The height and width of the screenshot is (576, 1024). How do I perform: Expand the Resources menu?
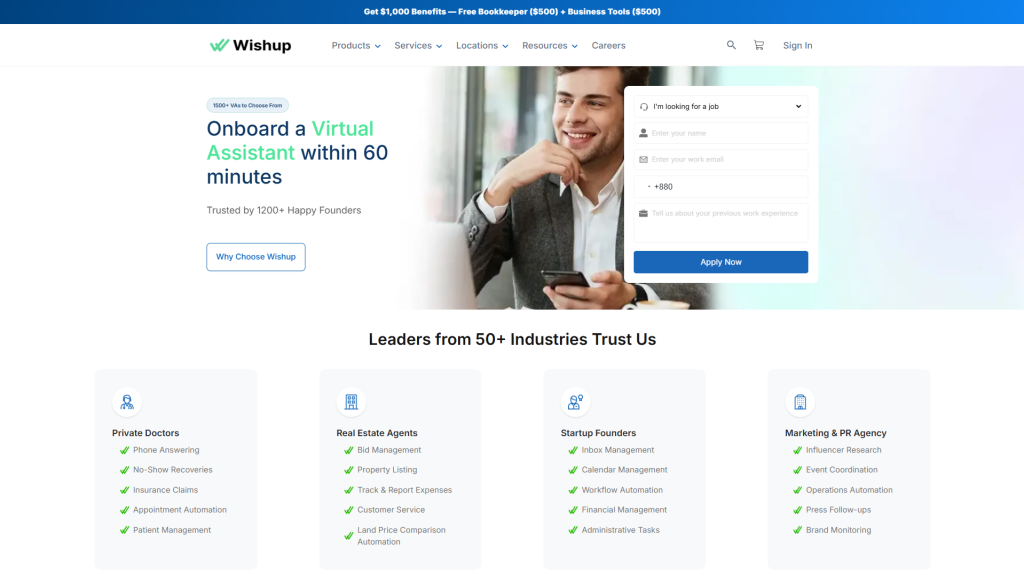[550, 45]
